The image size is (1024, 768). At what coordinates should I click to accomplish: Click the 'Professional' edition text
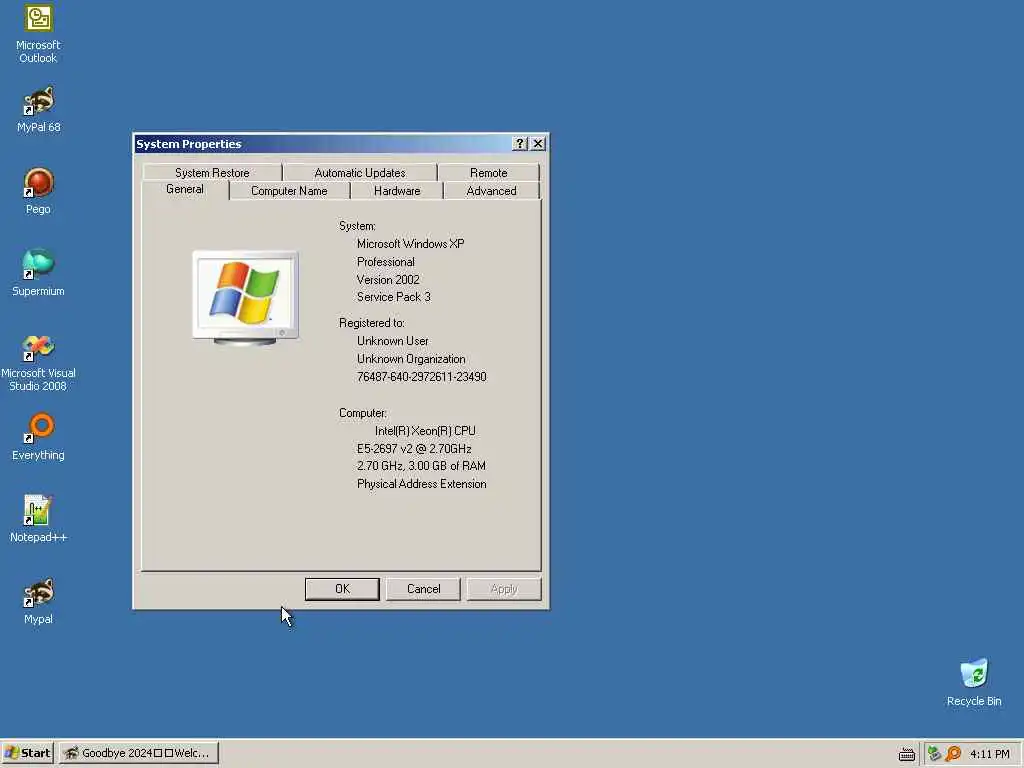tap(385, 262)
